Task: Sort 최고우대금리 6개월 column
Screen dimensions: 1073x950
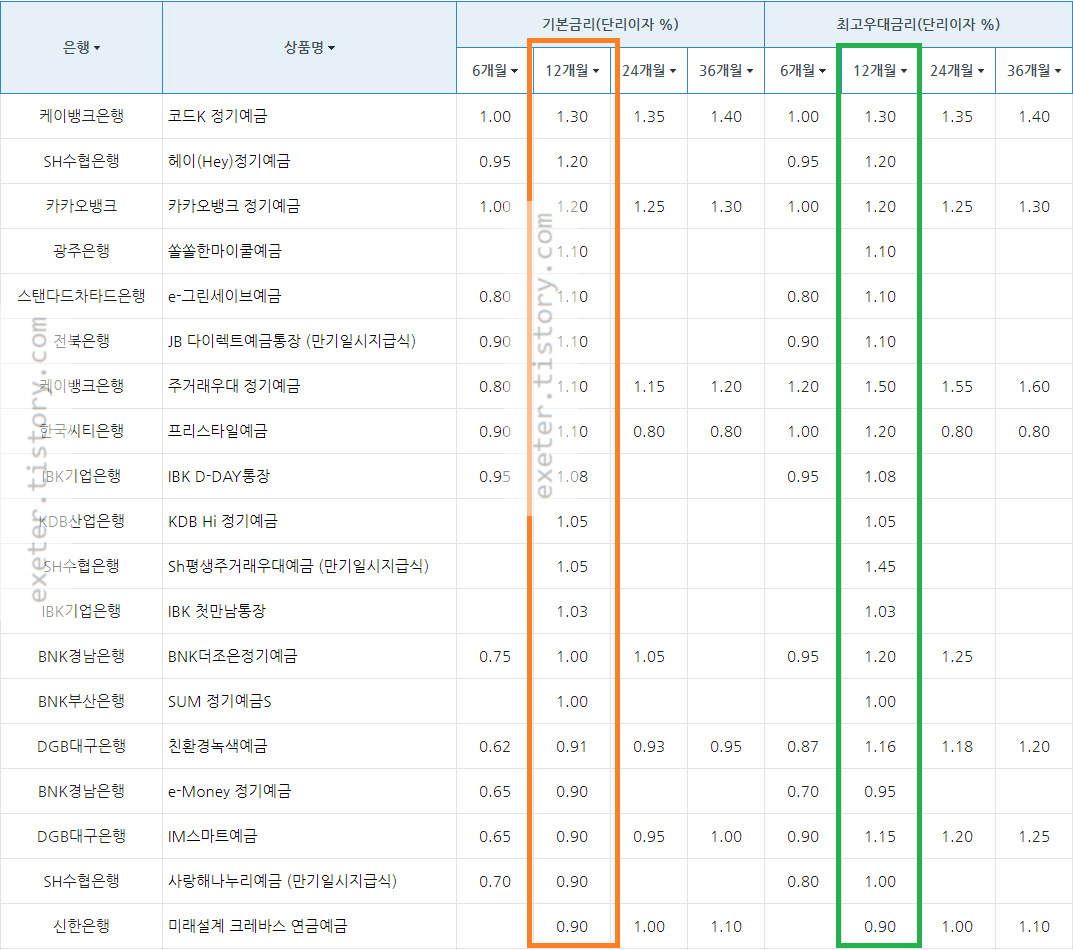Action: click(x=803, y=70)
